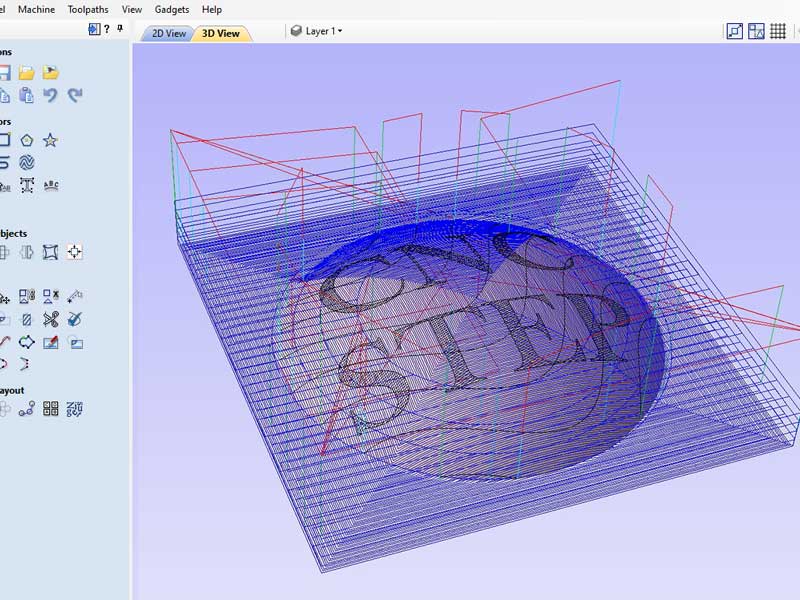Image resolution: width=800 pixels, height=600 pixels.
Task: Select the 3D View tab
Action: tap(221, 33)
